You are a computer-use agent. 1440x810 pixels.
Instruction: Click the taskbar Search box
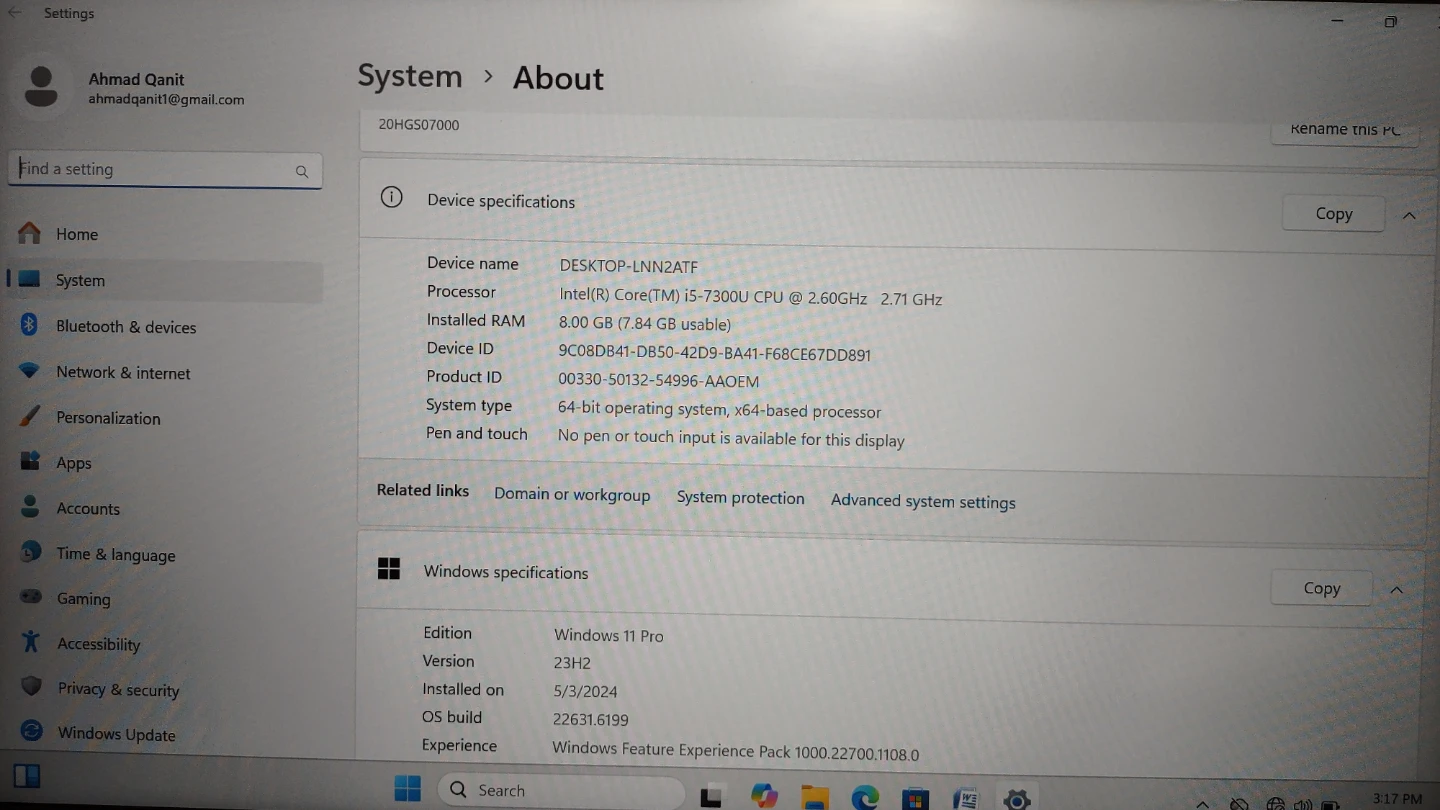560,790
